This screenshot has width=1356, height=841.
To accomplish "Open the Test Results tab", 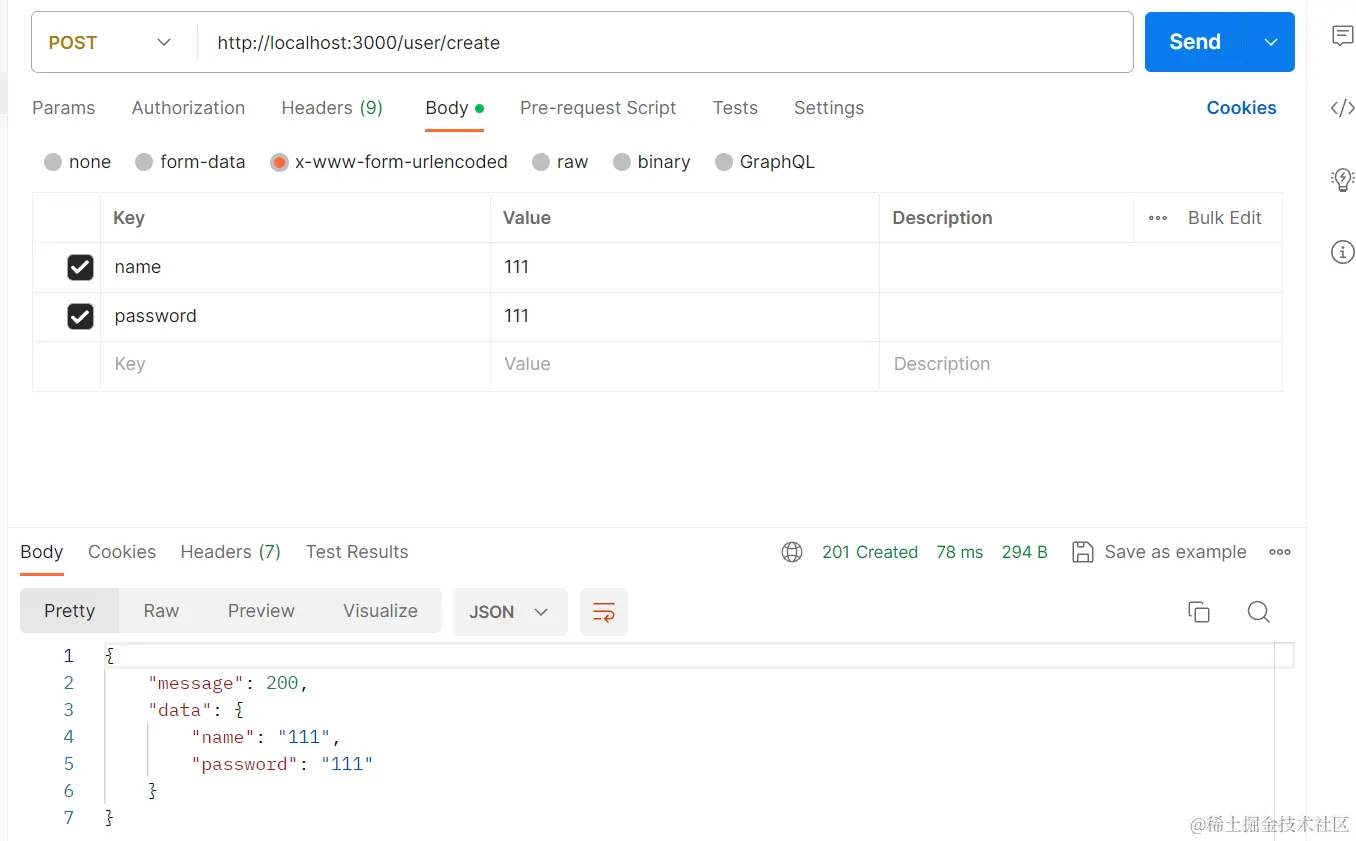I will point(357,552).
